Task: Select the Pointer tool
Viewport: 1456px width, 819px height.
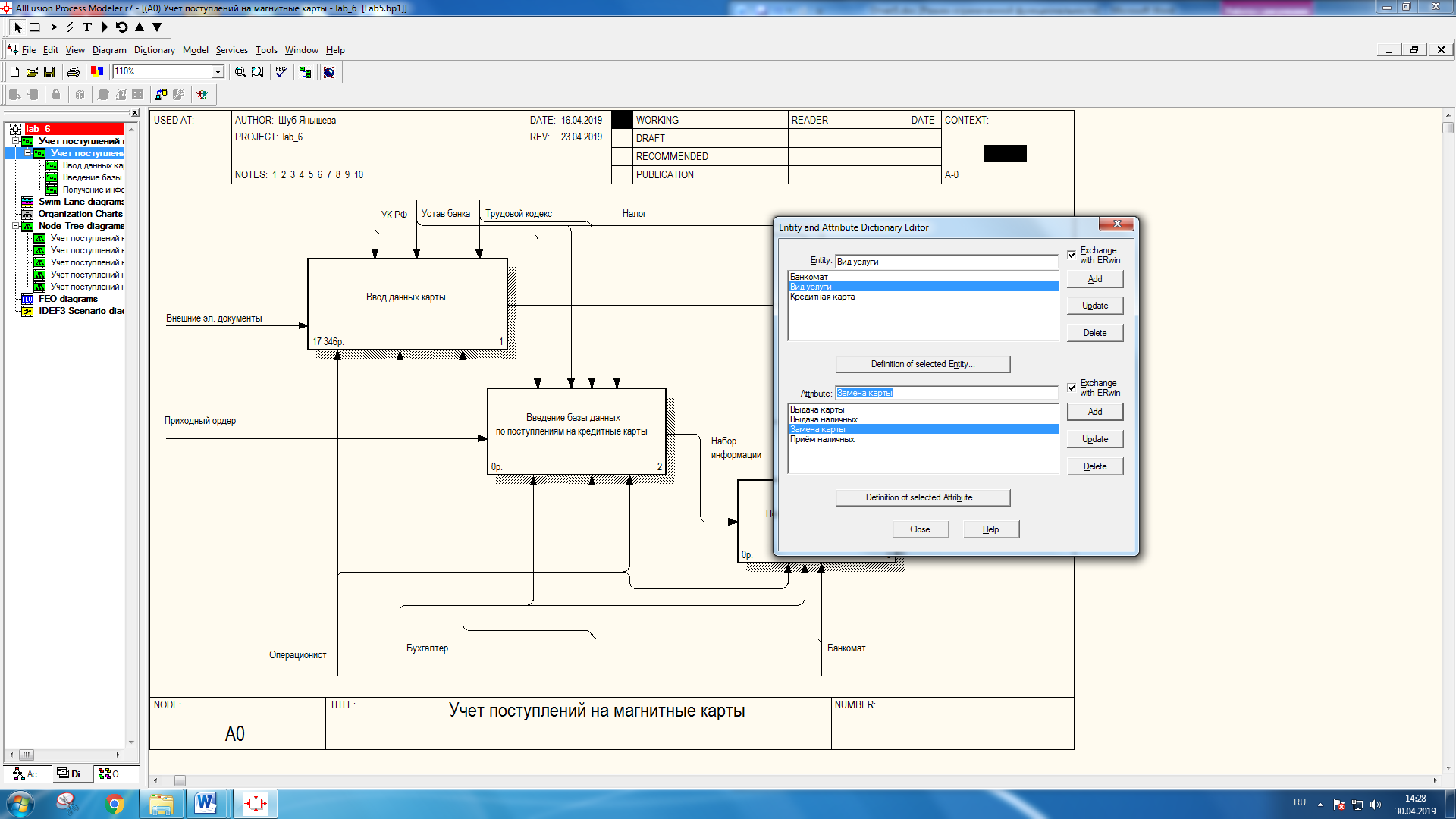Action: point(18,27)
